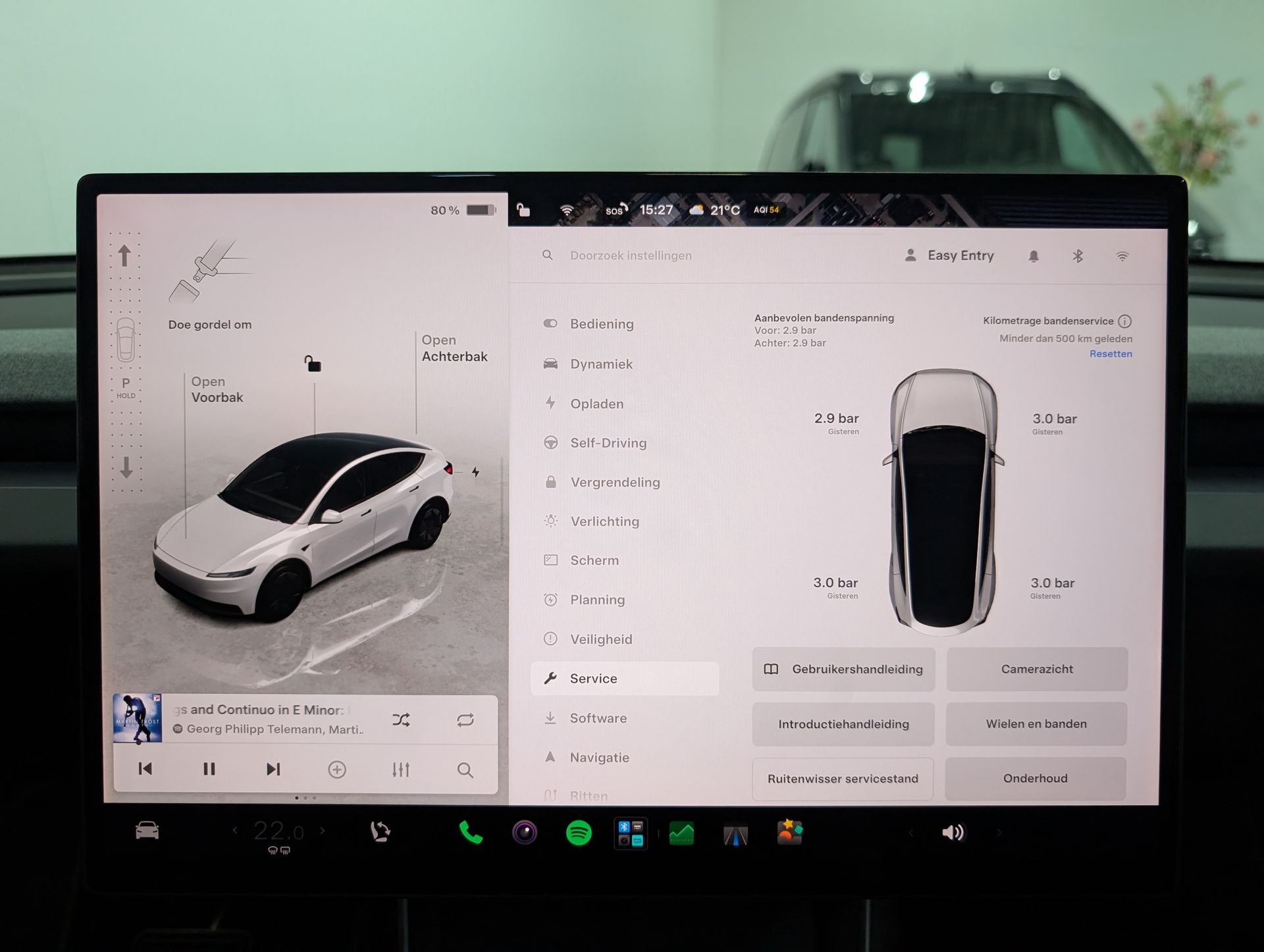Viewport: 1264px width, 952px height.
Task: Tap the speaker volume icon in the dock
Action: [953, 833]
